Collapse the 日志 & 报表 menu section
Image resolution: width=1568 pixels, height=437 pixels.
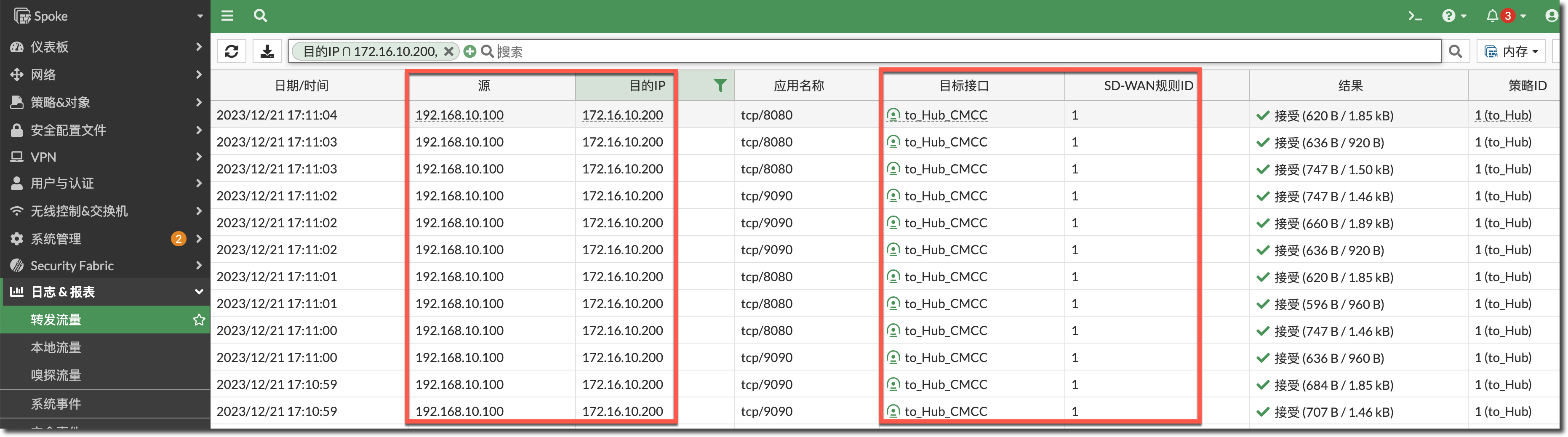point(198,292)
